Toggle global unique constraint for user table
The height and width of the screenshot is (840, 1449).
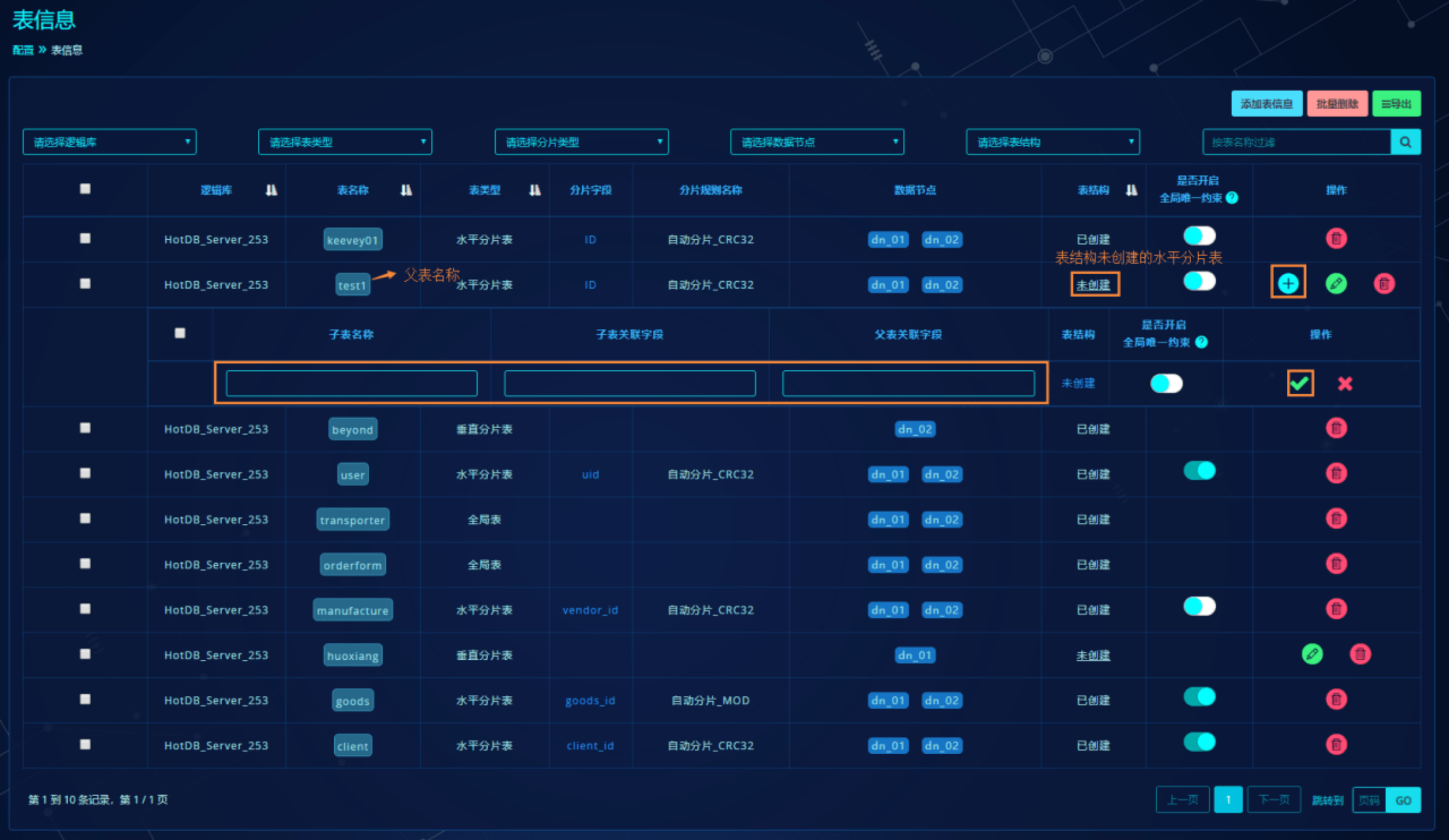point(1199,471)
